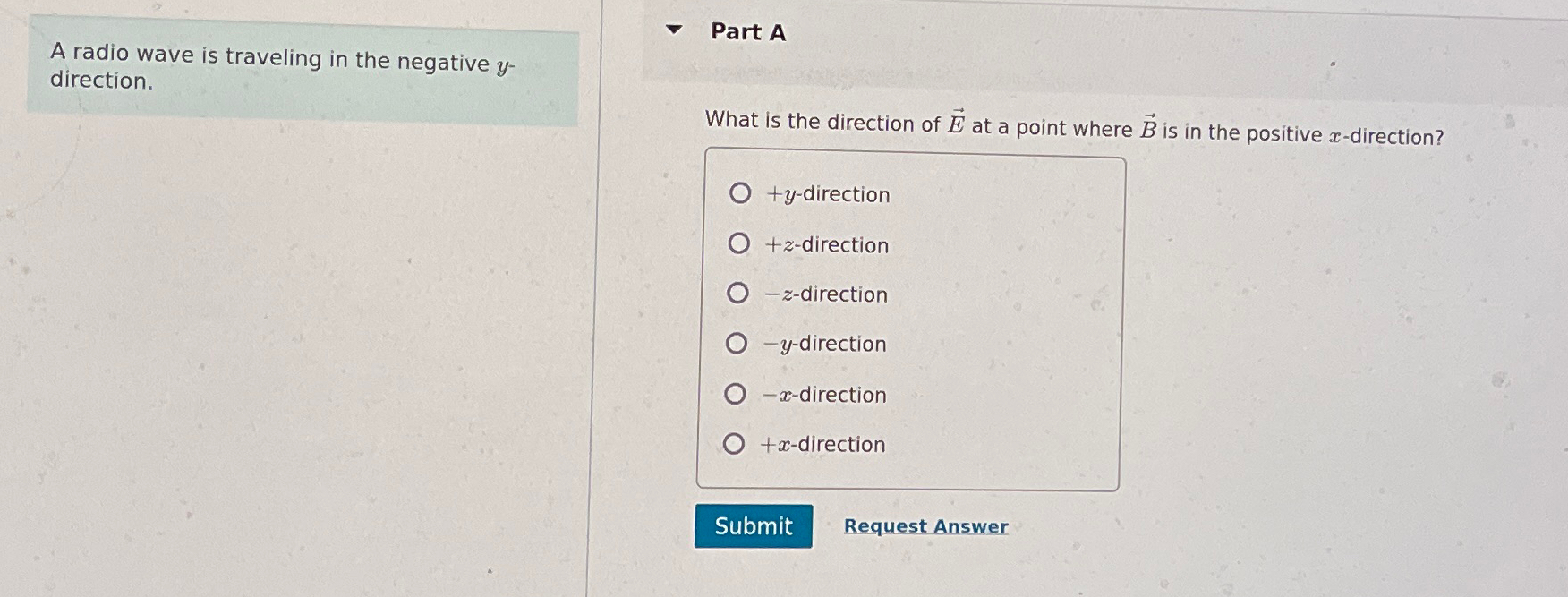
Task: Pick the +x-direction radio circle
Action: pos(734,443)
